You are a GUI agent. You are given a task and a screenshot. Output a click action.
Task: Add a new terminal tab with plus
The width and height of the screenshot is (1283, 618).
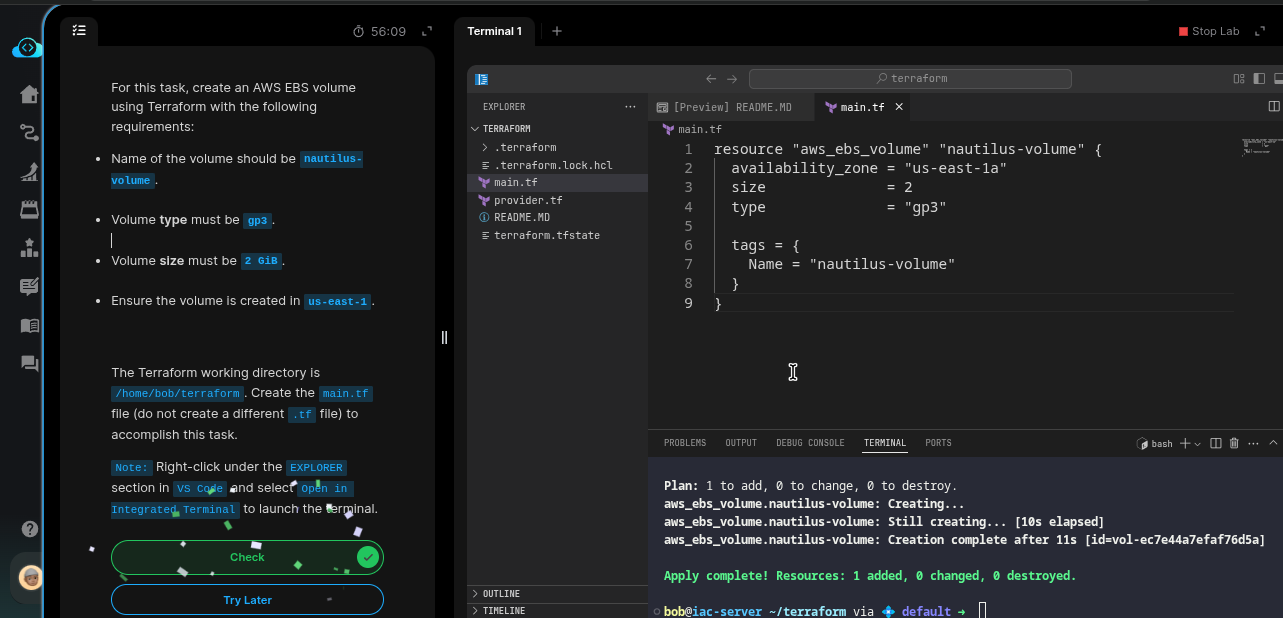tap(557, 31)
